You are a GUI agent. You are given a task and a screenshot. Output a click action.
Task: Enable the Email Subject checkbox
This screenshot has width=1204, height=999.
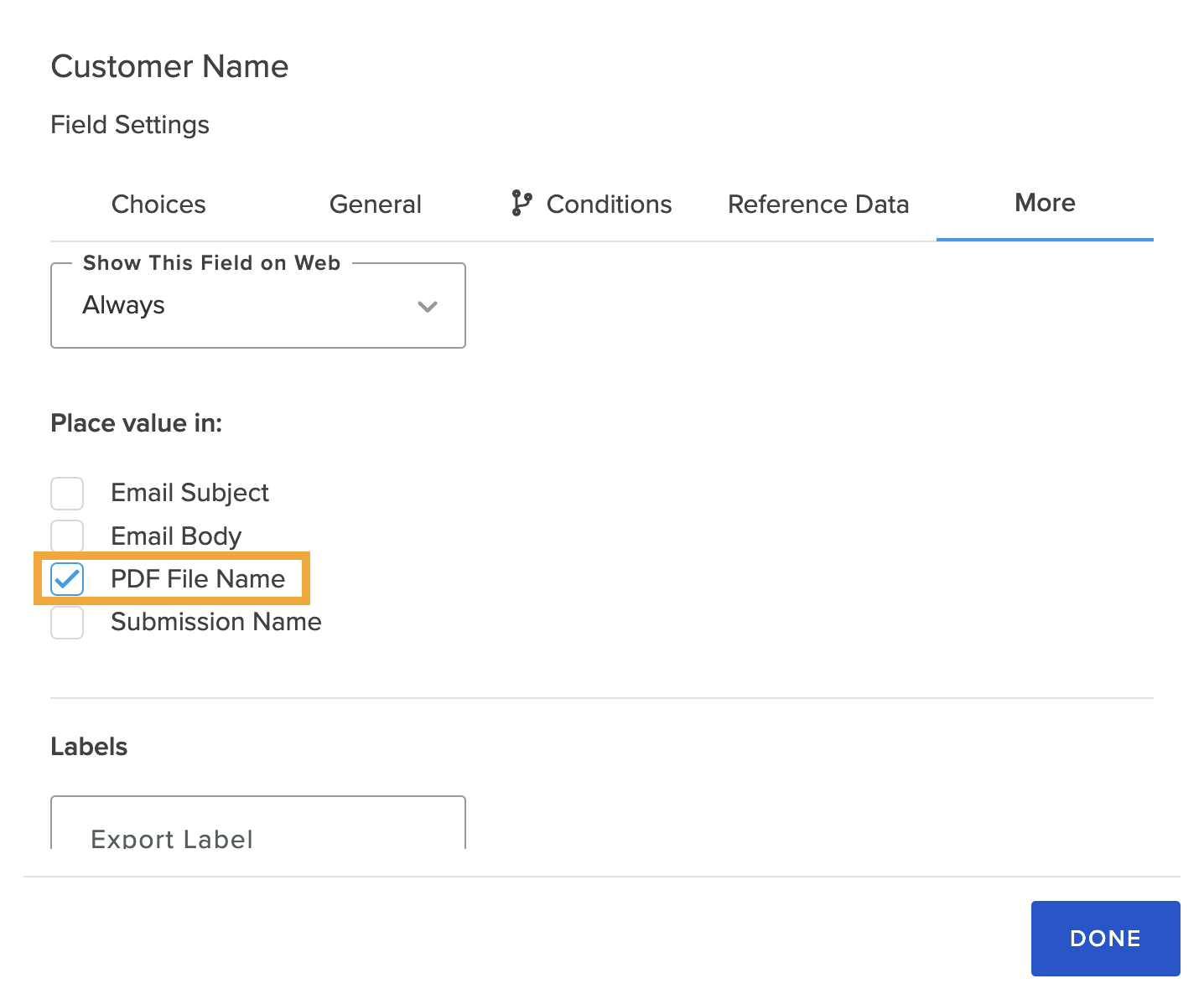click(x=67, y=494)
